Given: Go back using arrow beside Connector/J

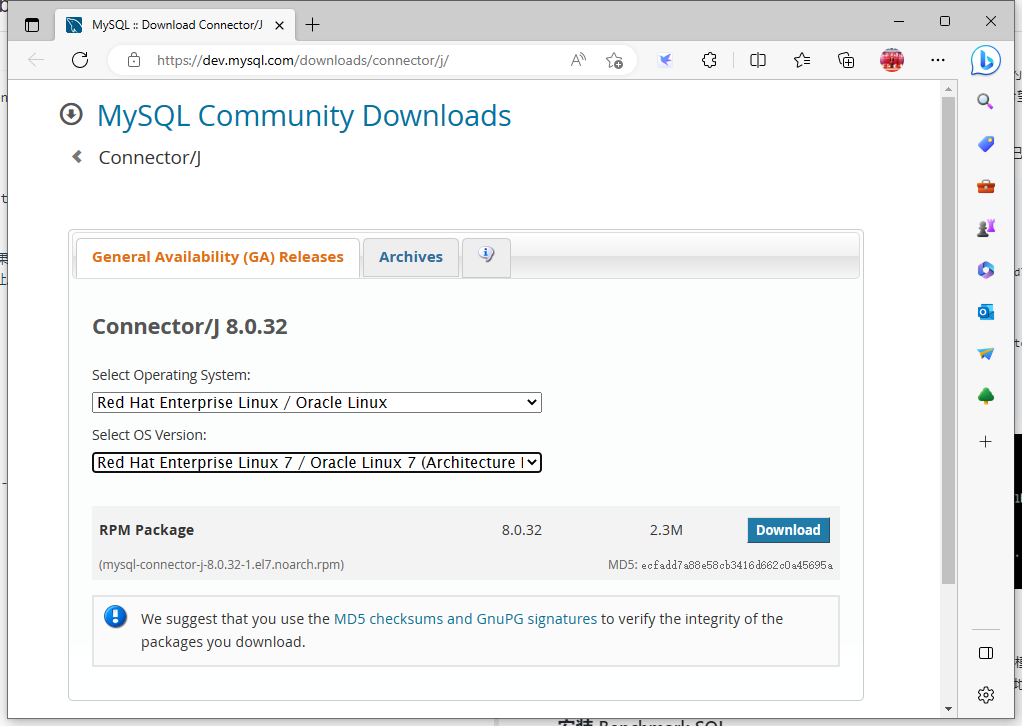Looking at the screenshot, I should (x=77, y=156).
